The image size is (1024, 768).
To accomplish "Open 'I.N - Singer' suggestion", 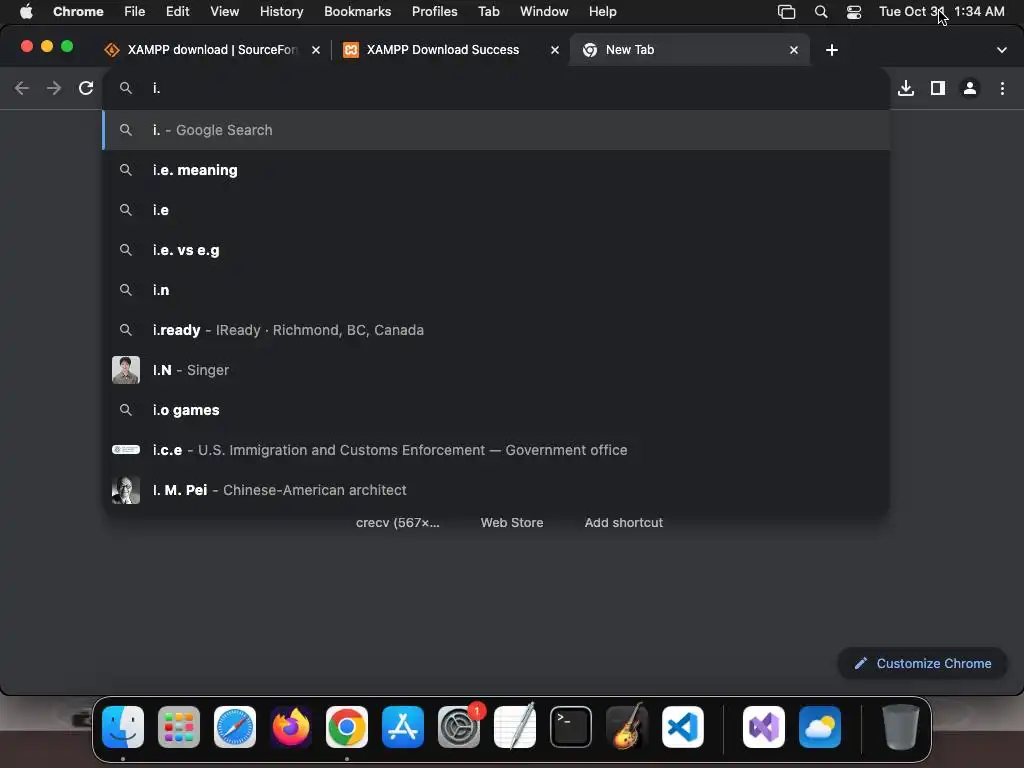I will (496, 370).
